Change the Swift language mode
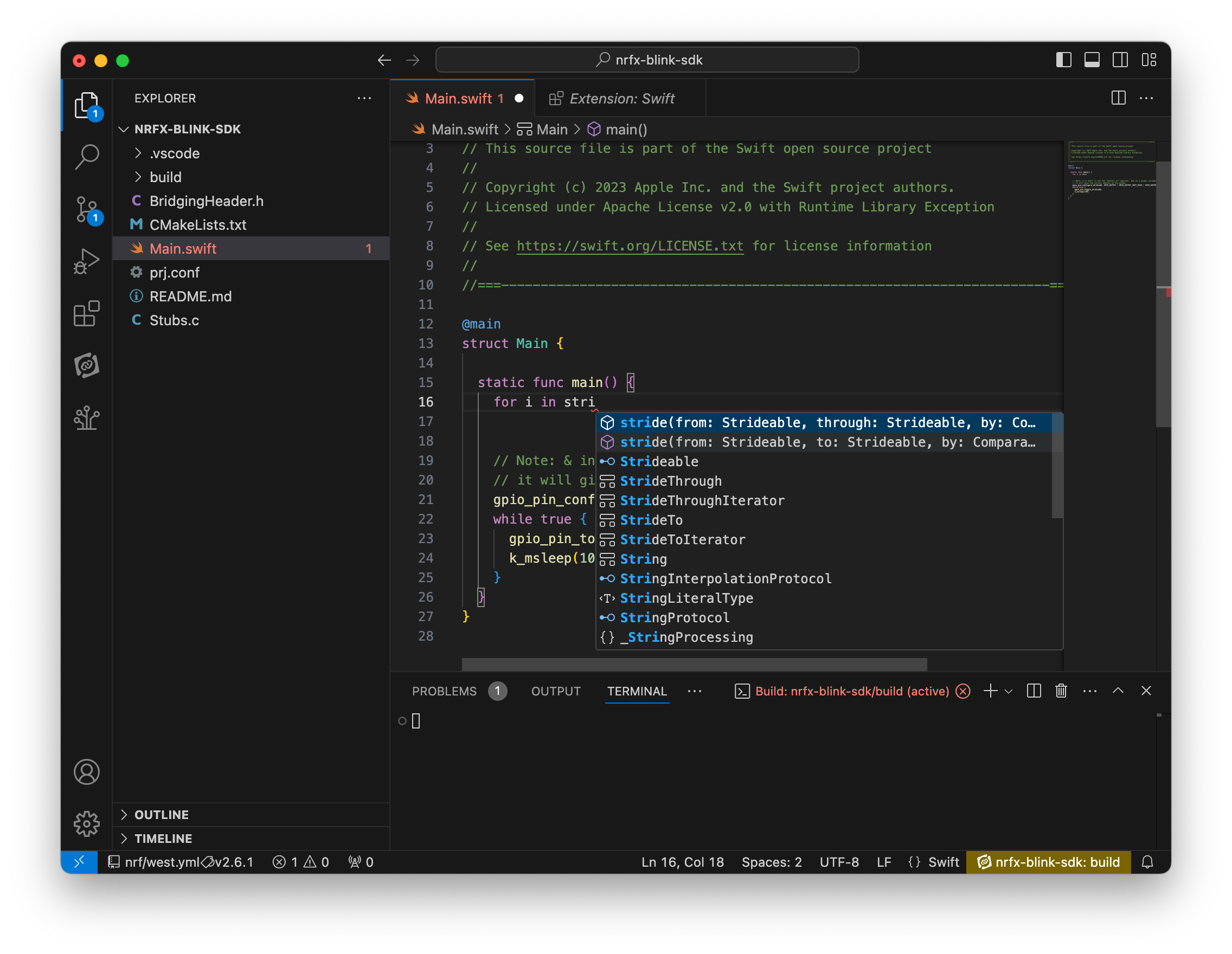This screenshot has width=1232, height=954. [943, 861]
